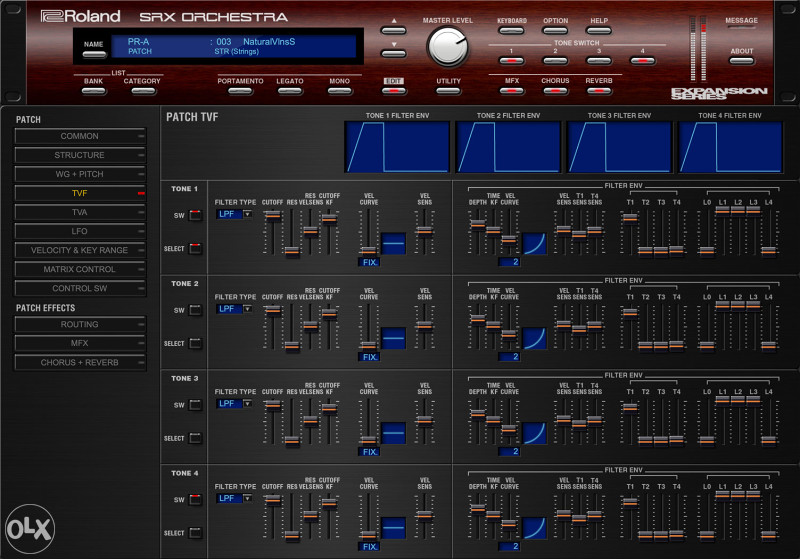Viewport: 800px width, 559px height.
Task: Toggle the REVERB effect switch
Action: tap(599, 91)
